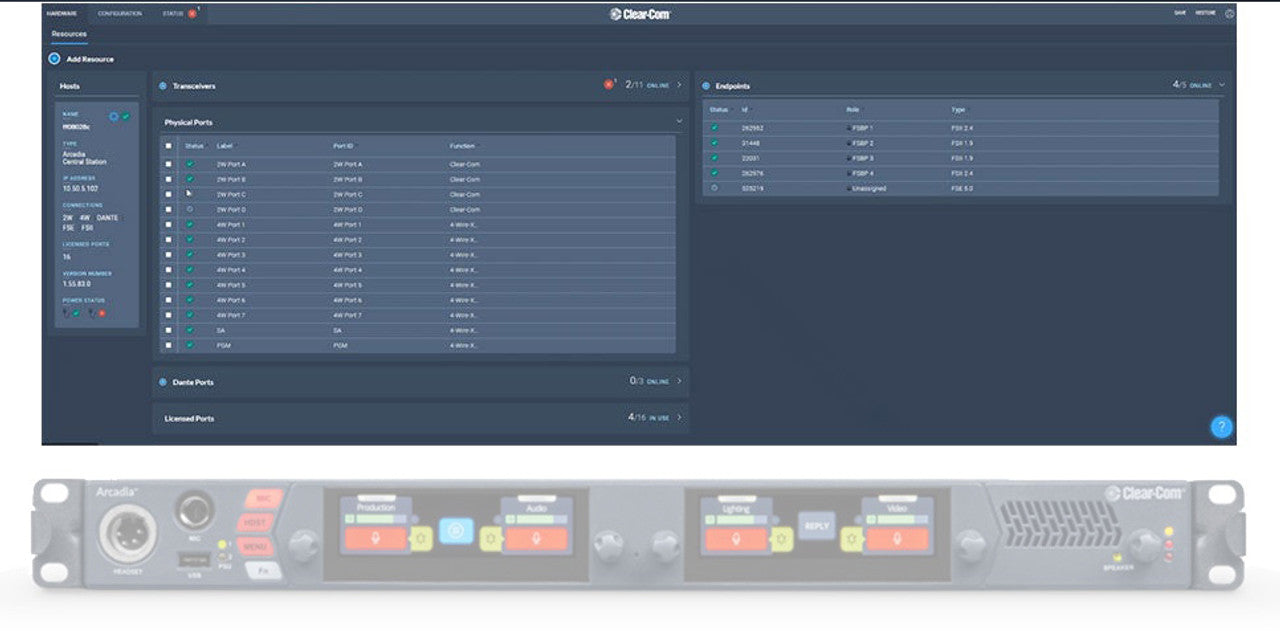
Task: Click the MIC button on the Arcadia unit
Action: pyautogui.click(x=263, y=499)
